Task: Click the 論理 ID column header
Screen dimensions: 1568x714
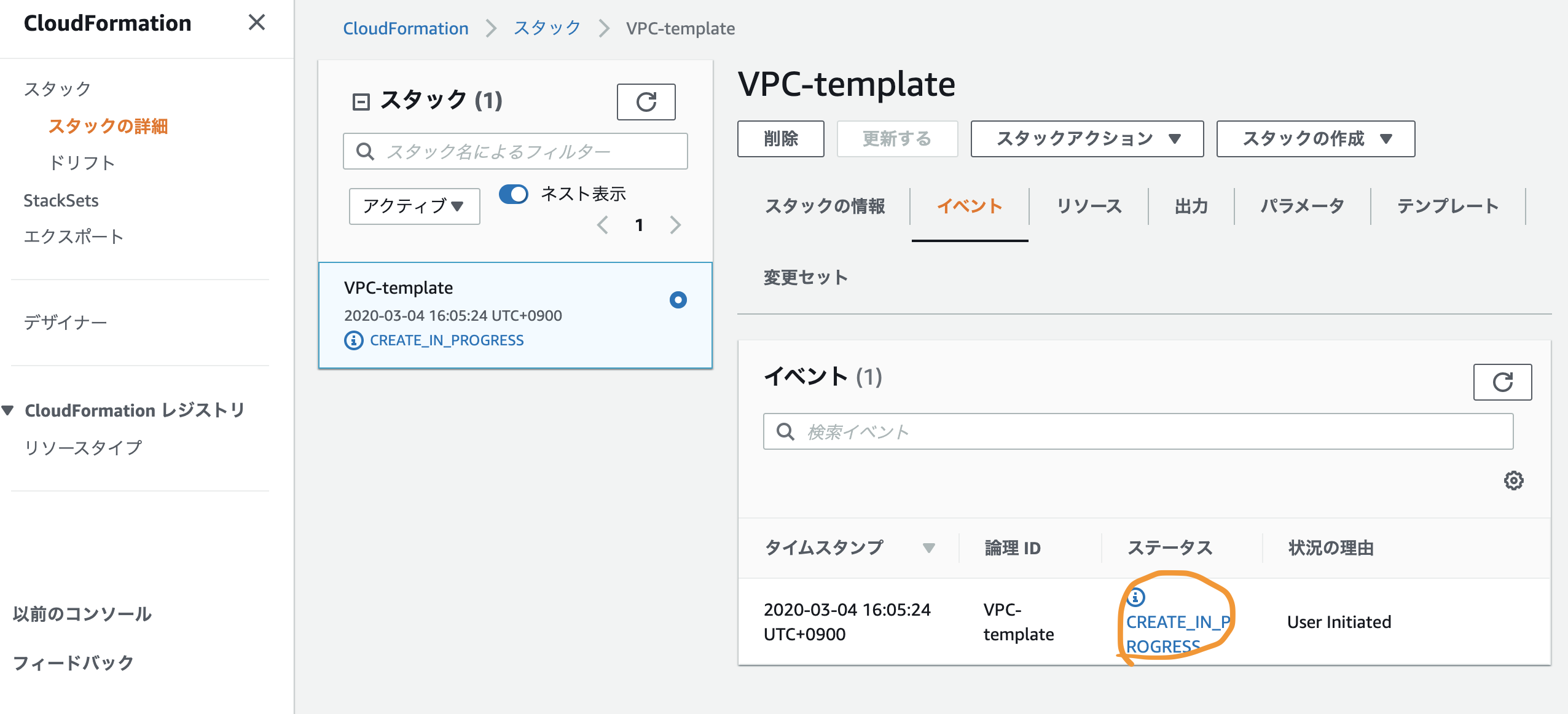Action: 1013,548
